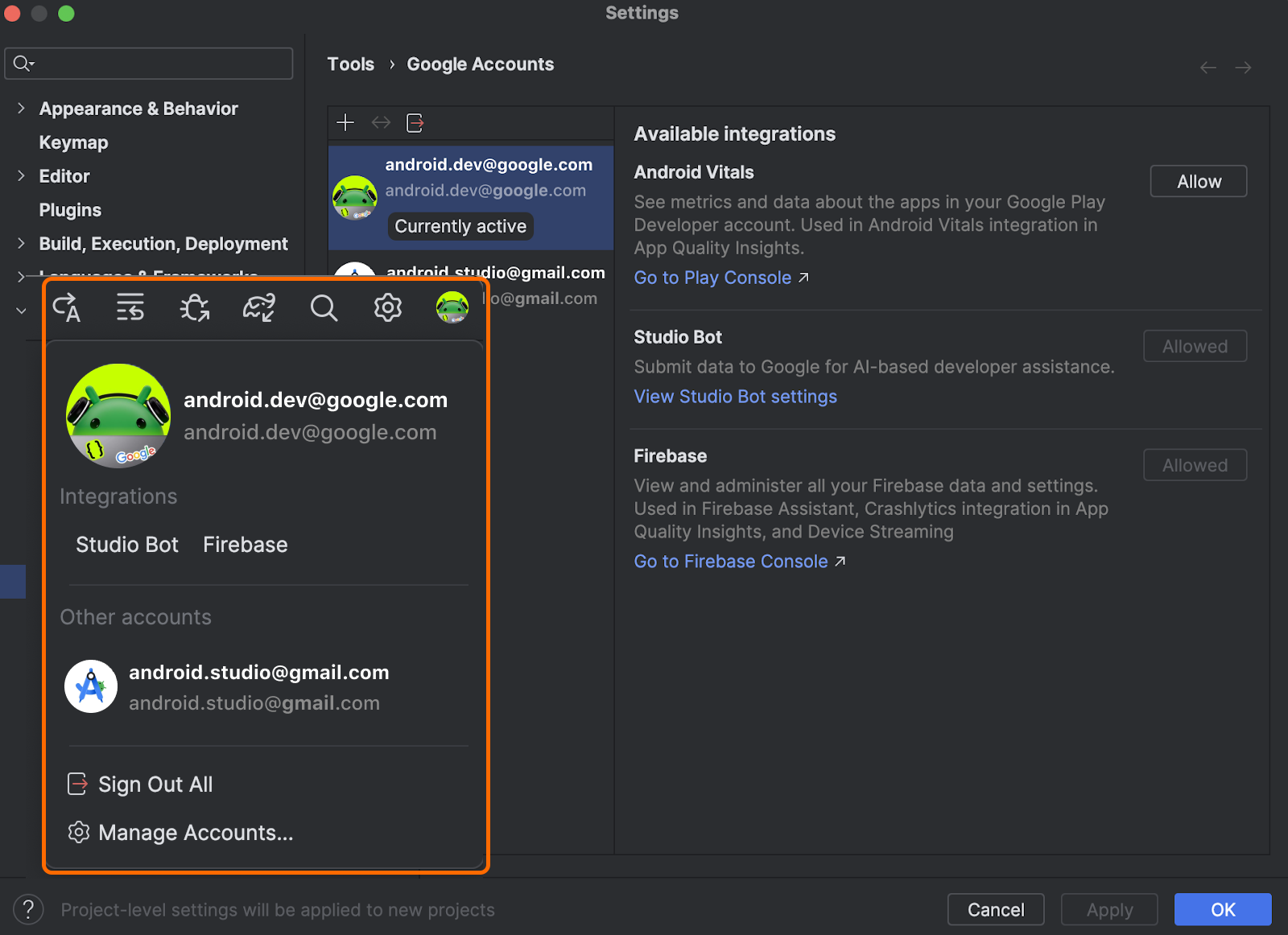Click Allow for Android Vitals integration

click(1198, 181)
